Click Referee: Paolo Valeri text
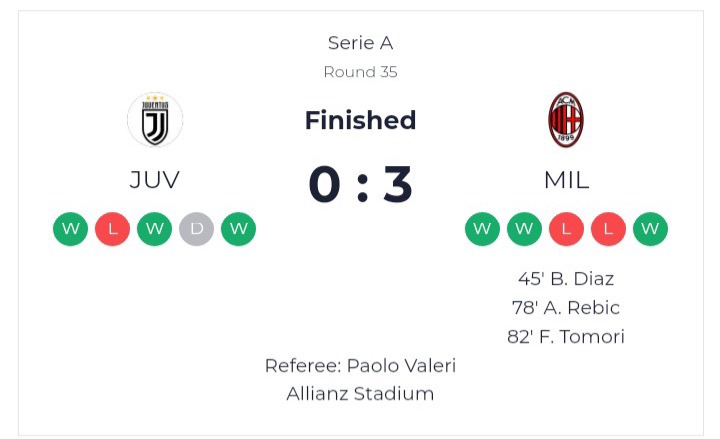This screenshot has width=720, height=439. 360,366
